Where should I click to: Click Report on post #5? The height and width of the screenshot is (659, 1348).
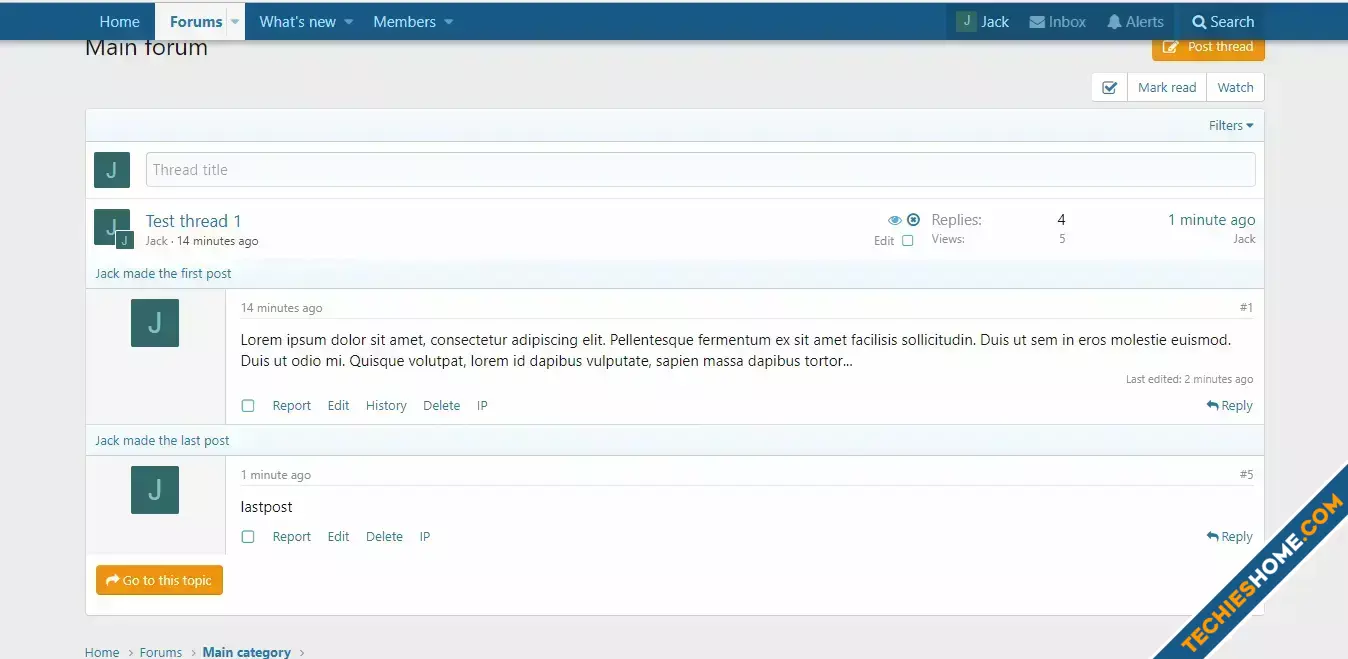pyautogui.click(x=292, y=537)
